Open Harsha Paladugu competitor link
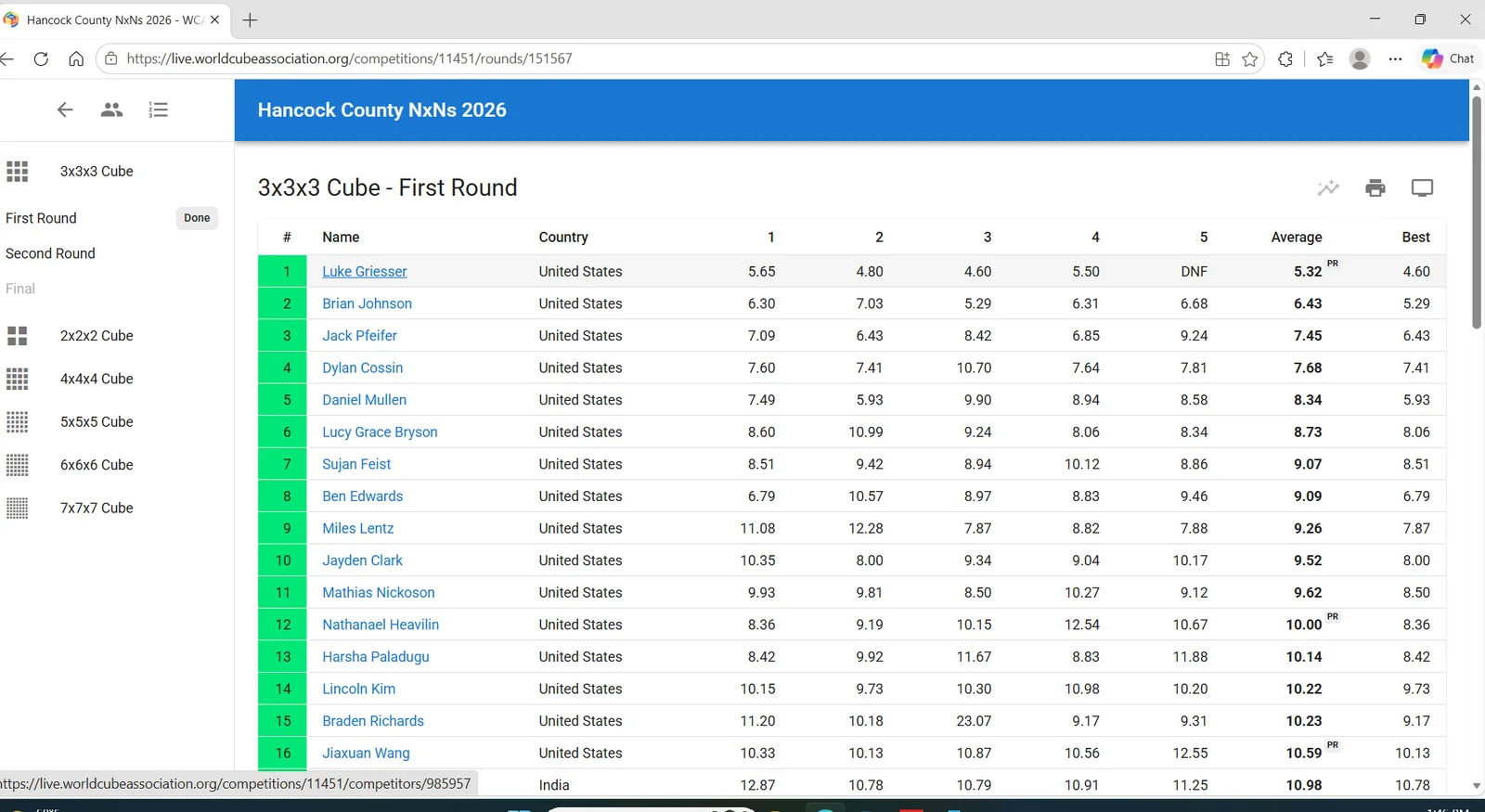Image resolution: width=1485 pixels, height=812 pixels. tap(376, 656)
